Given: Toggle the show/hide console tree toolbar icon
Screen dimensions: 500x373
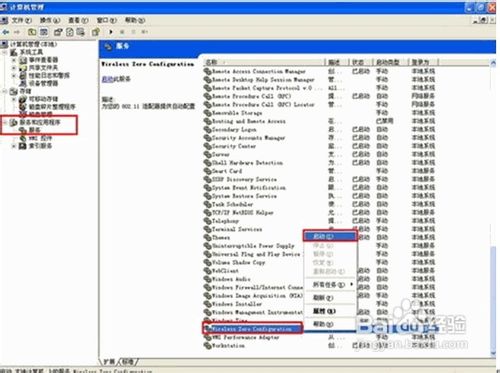Looking at the screenshot, I should 44,32.
